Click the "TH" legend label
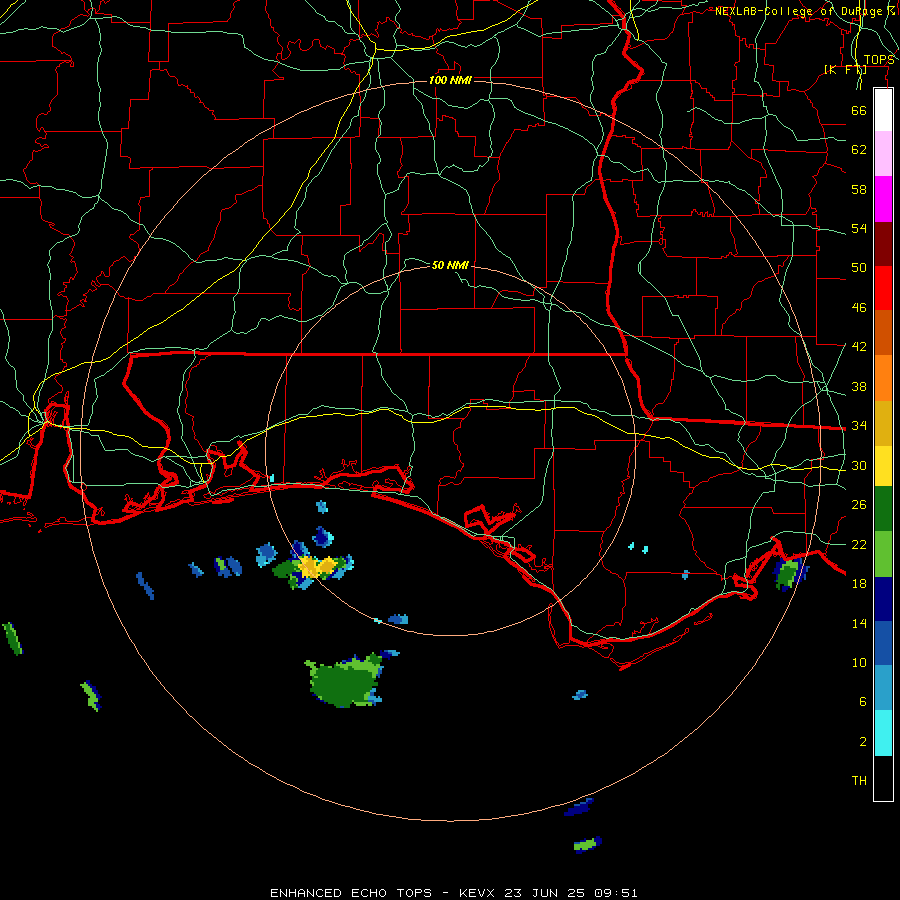This screenshot has height=900, width=900. click(x=859, y=781)
